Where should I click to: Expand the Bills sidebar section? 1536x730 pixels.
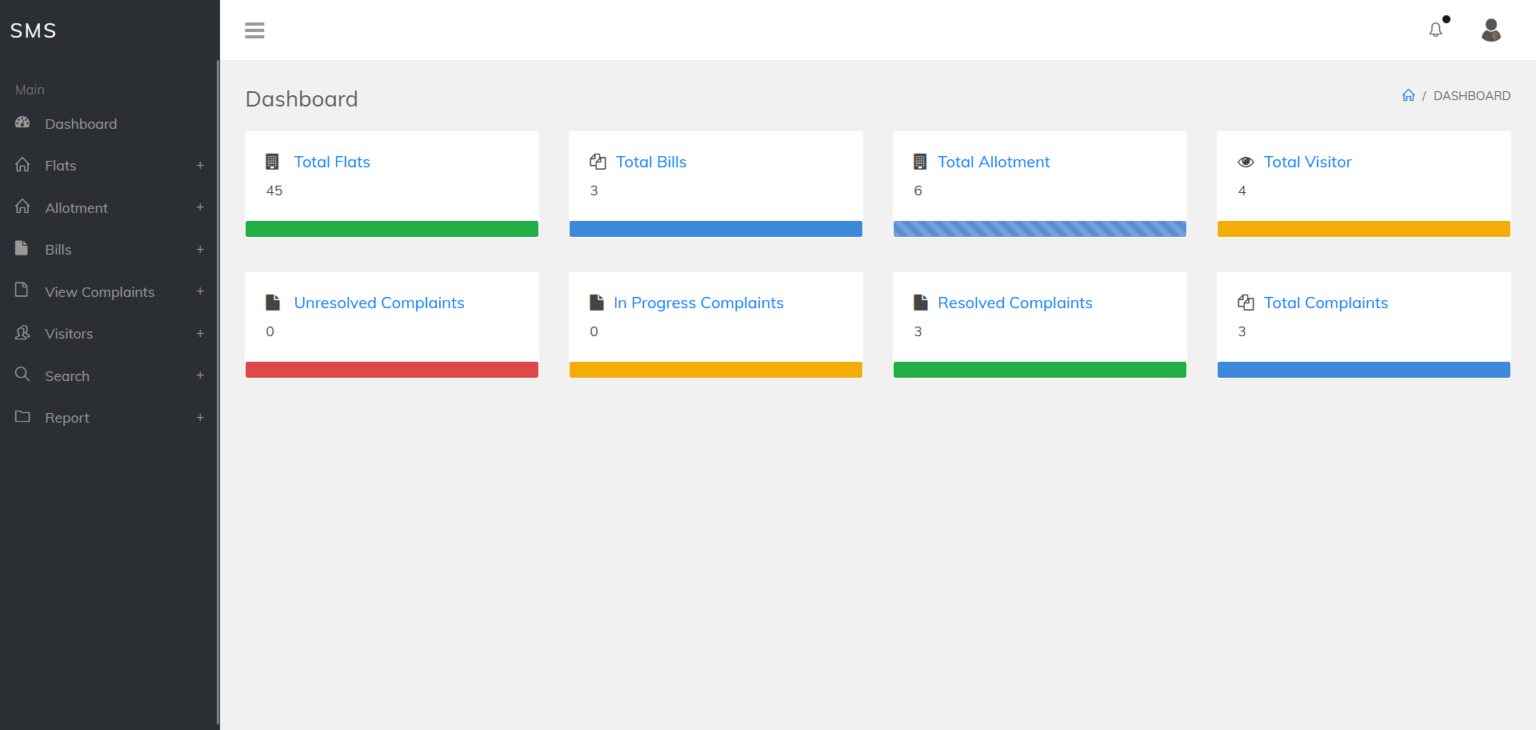pyautogui.click(x=200, y=249)
